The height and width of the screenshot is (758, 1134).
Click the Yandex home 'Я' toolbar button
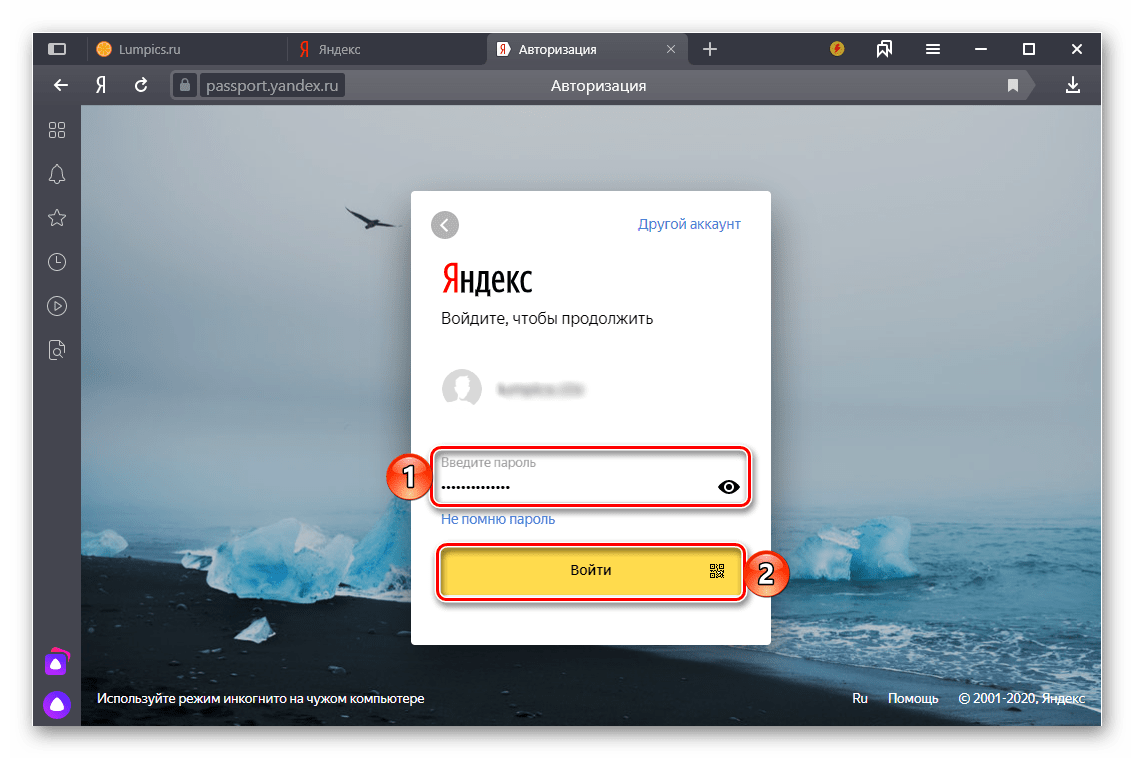tap(101, 86)
